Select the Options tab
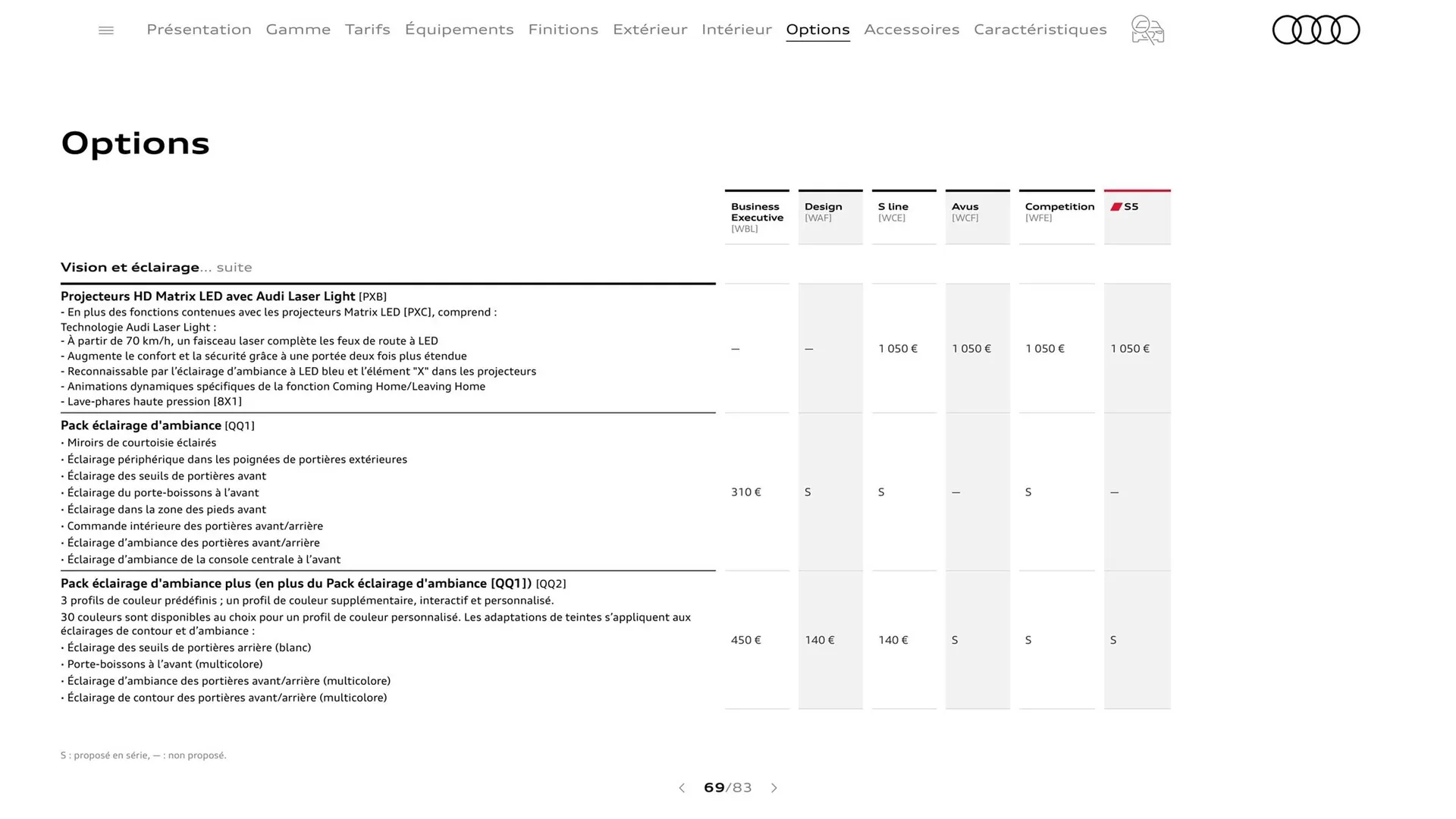Screen dimensions: 1456x819 tap(817, 30)
